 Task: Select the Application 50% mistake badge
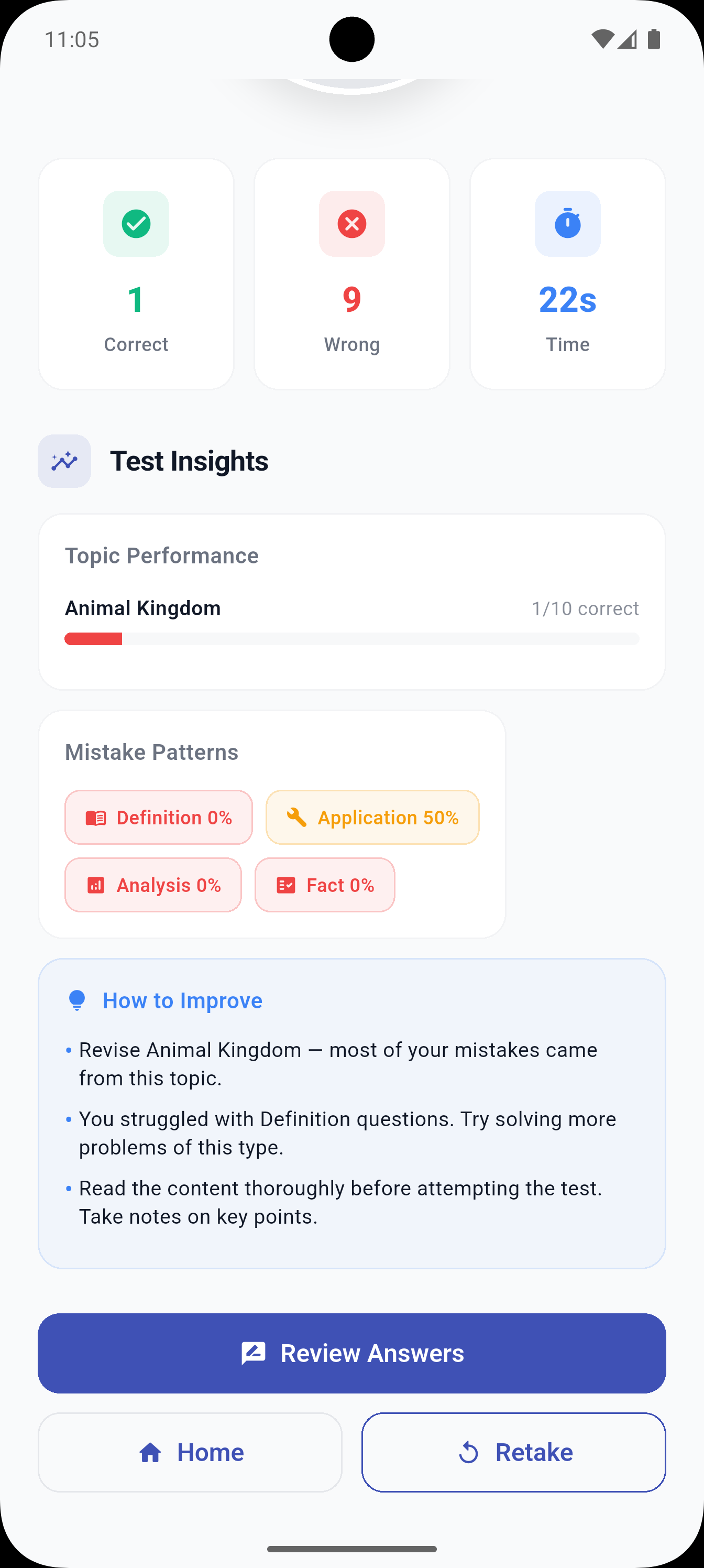coord(372,817)
